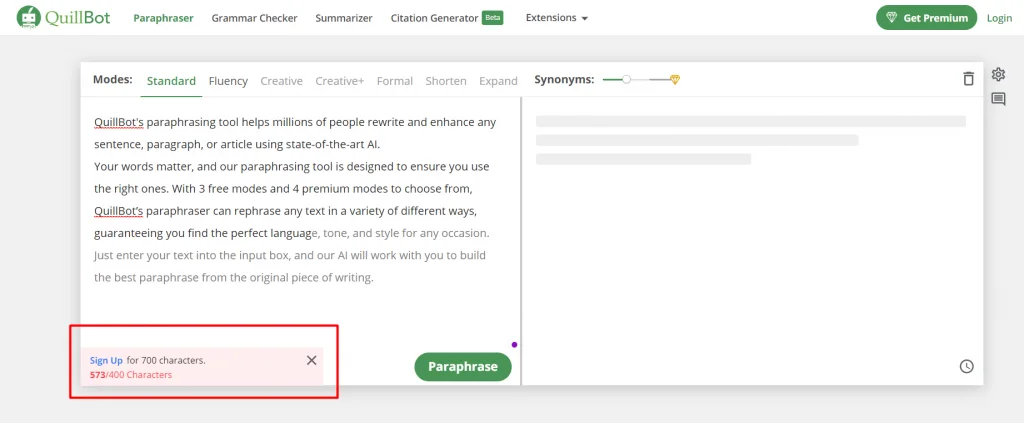Screen dimensions: 1024x423
Task: Switch to Shorten mode
Action: (x=446, y=81)
